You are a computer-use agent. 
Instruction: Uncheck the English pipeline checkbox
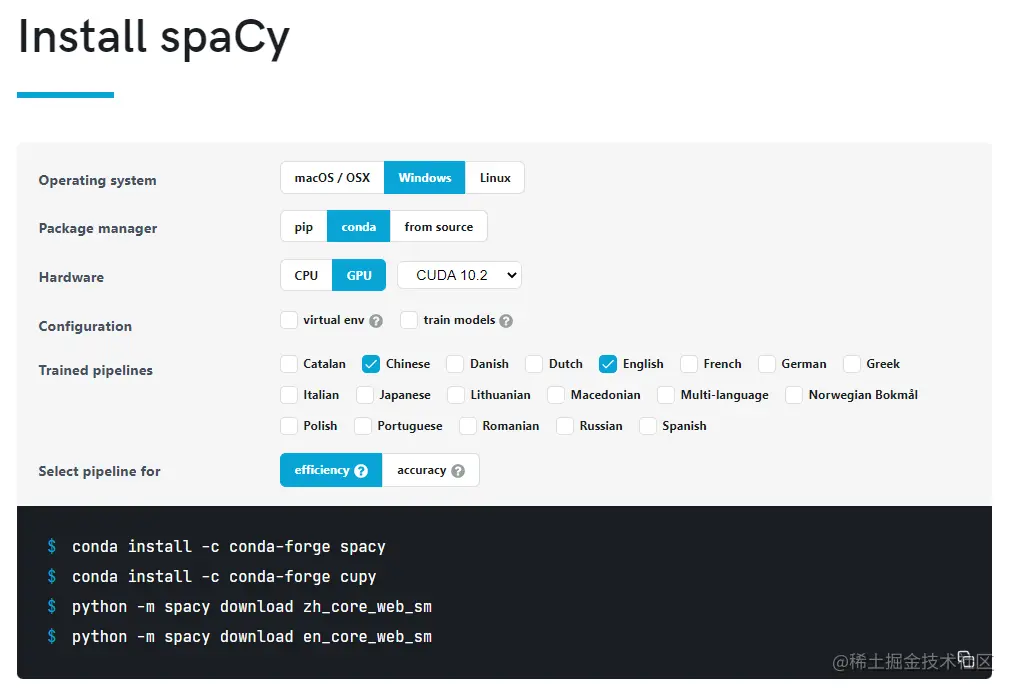608,364
